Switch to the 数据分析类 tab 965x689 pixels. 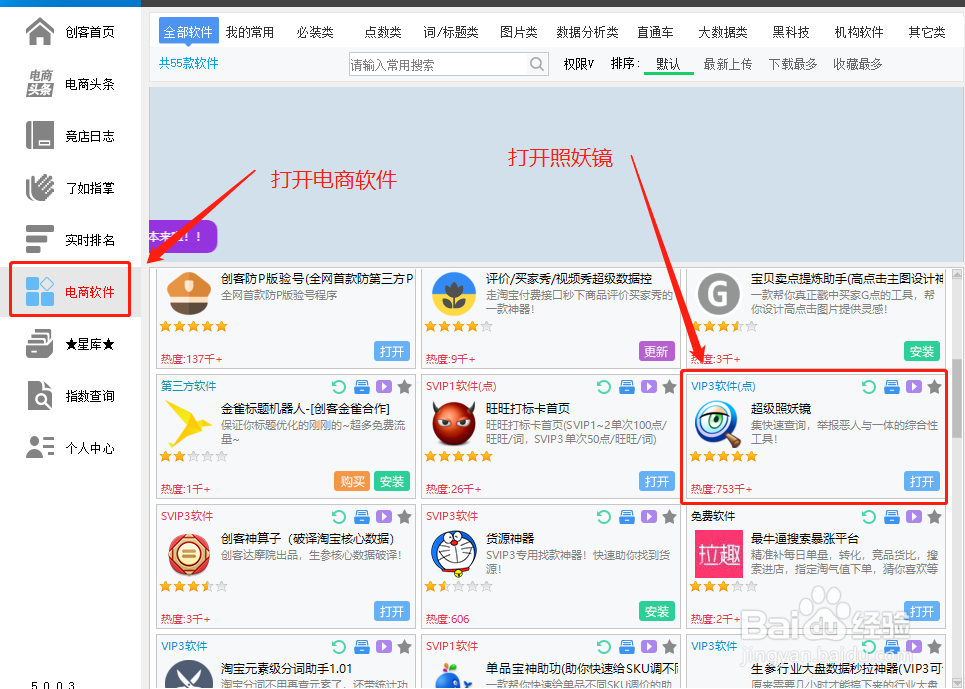[x=587, y=32]
